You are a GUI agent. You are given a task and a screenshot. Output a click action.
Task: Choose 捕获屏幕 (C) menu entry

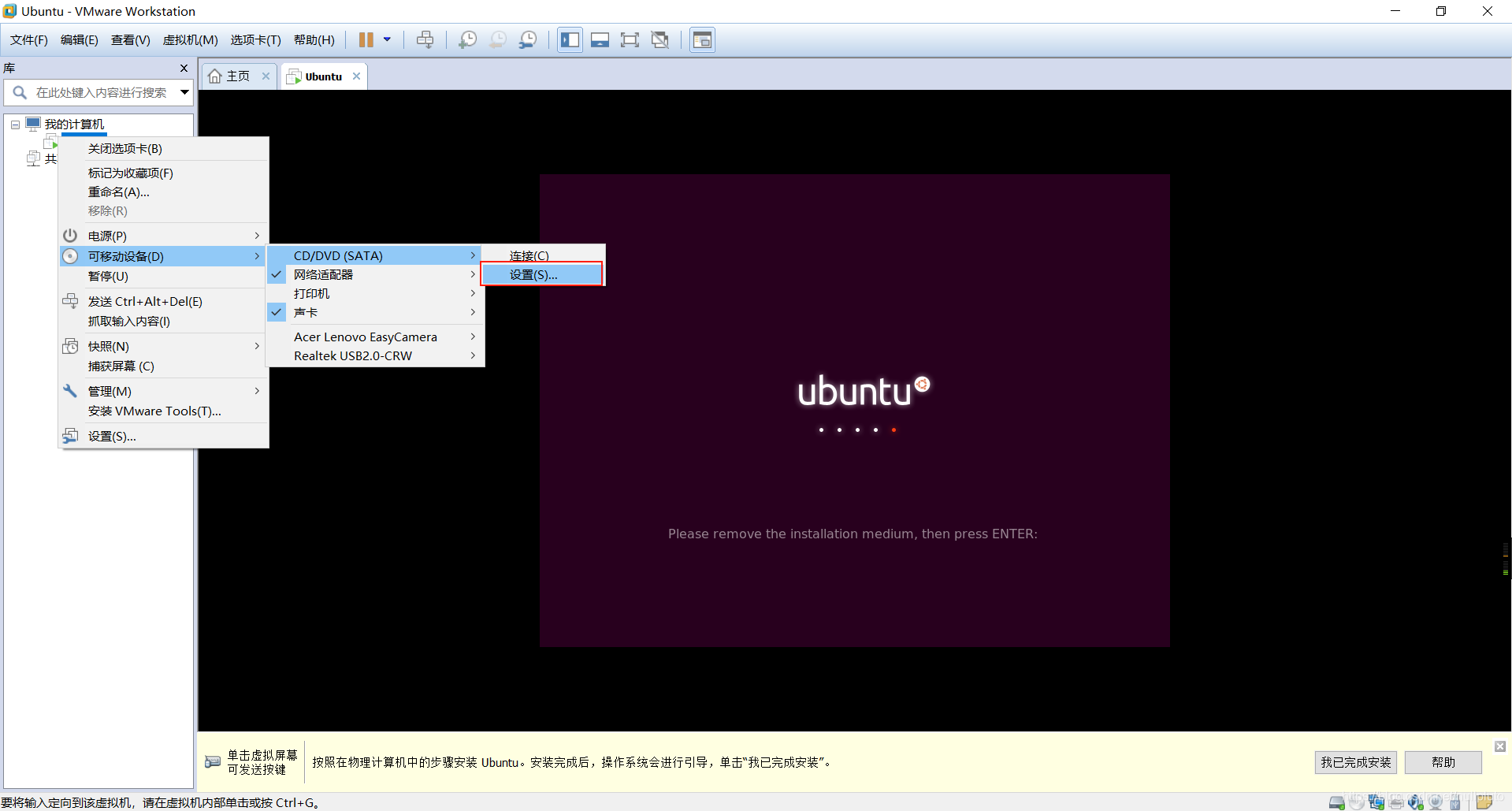tap(163, 366)
